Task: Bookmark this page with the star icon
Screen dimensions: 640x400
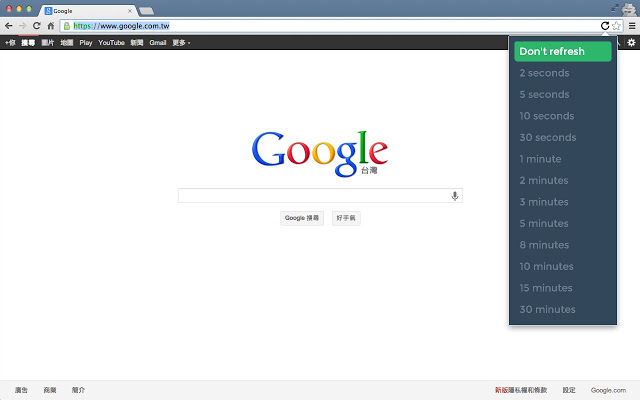Action: pyautogui.click(x=616, y=26)
